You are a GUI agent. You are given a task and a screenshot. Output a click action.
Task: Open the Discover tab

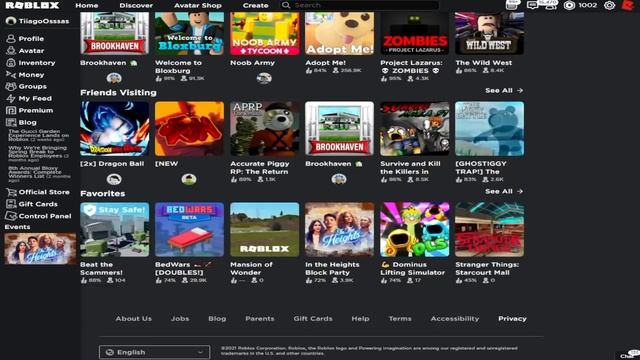136,5
